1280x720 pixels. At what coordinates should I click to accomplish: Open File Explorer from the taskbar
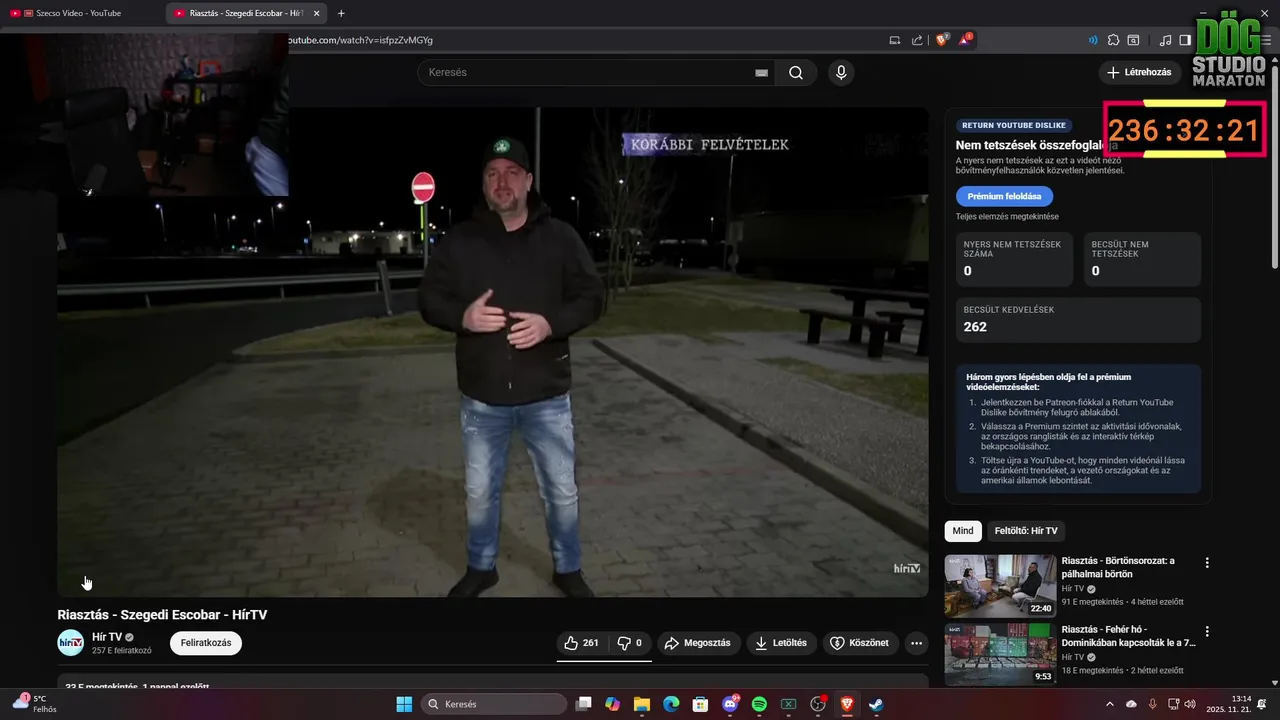(642, 704)
